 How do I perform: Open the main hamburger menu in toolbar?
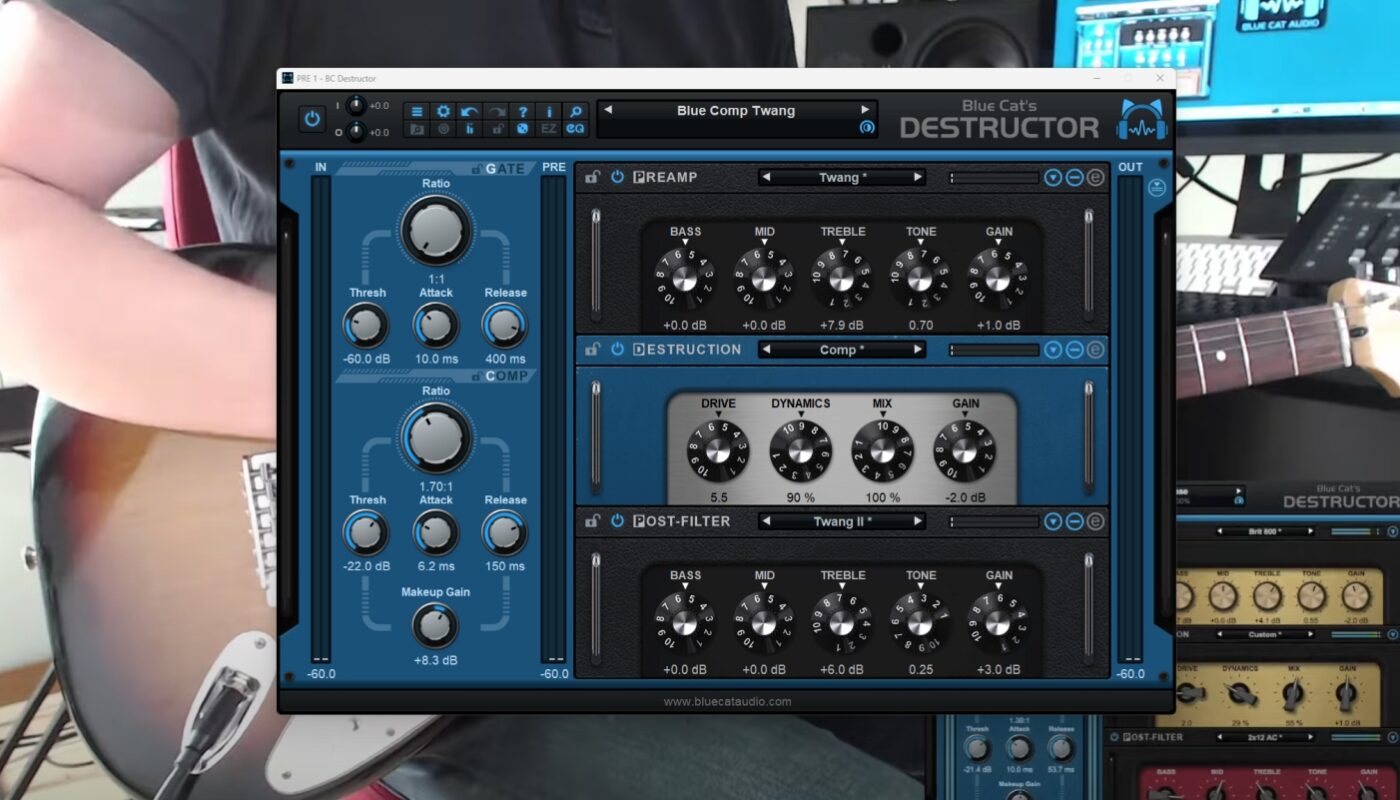(417, 112)
